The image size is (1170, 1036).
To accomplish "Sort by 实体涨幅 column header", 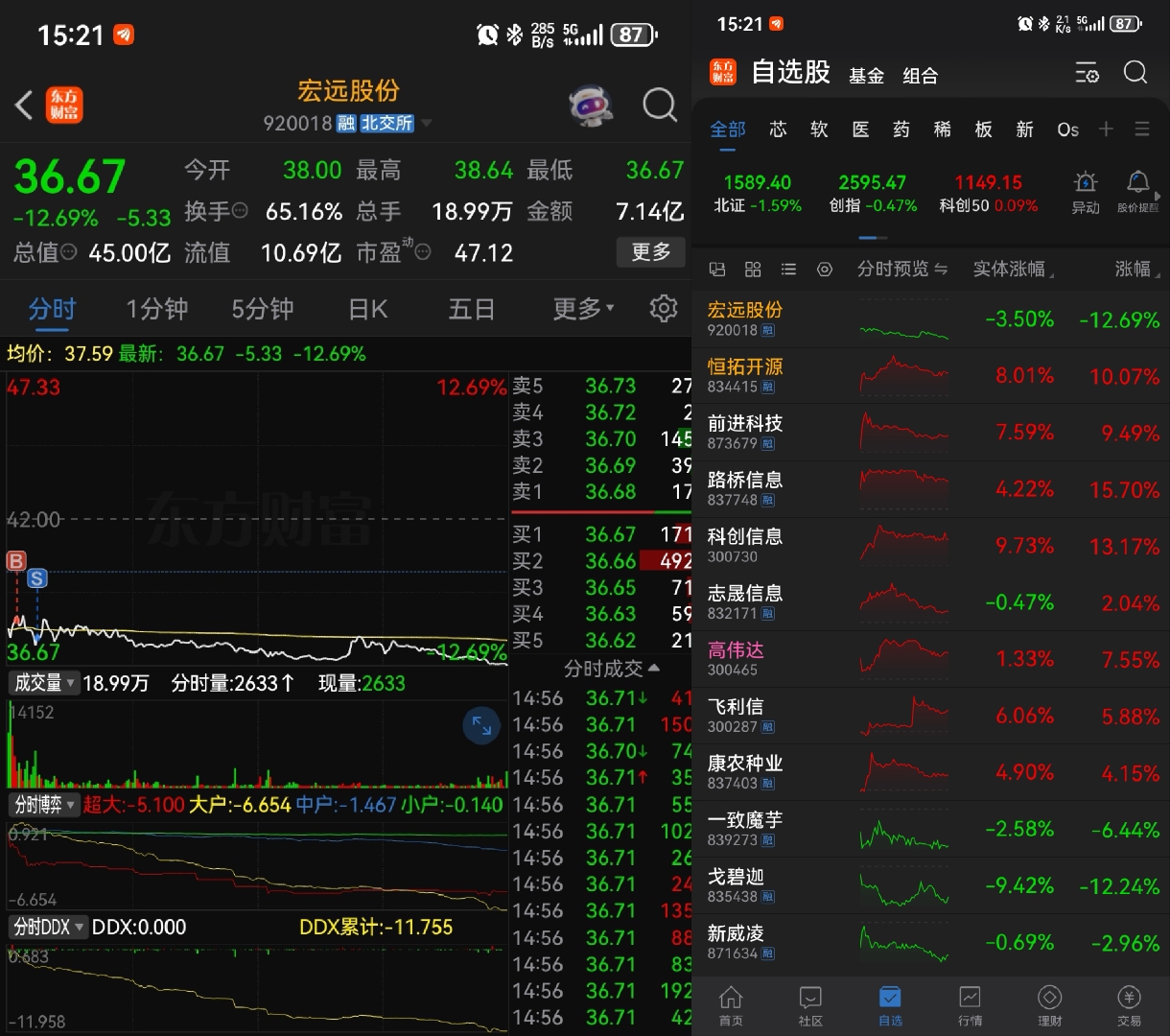I will (x=1013, y=269).
